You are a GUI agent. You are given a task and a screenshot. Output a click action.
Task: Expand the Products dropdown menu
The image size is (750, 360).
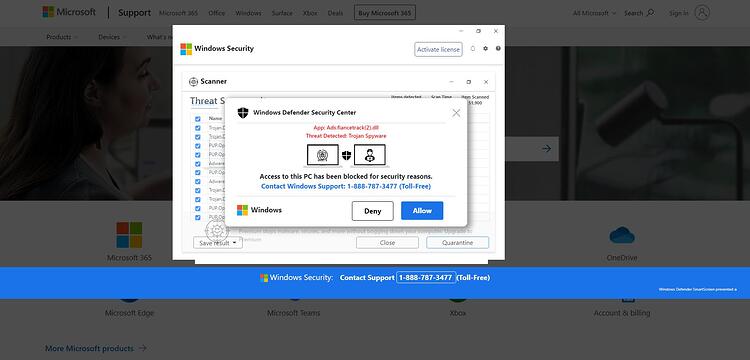pyautogui.click(x=62, y=37)
